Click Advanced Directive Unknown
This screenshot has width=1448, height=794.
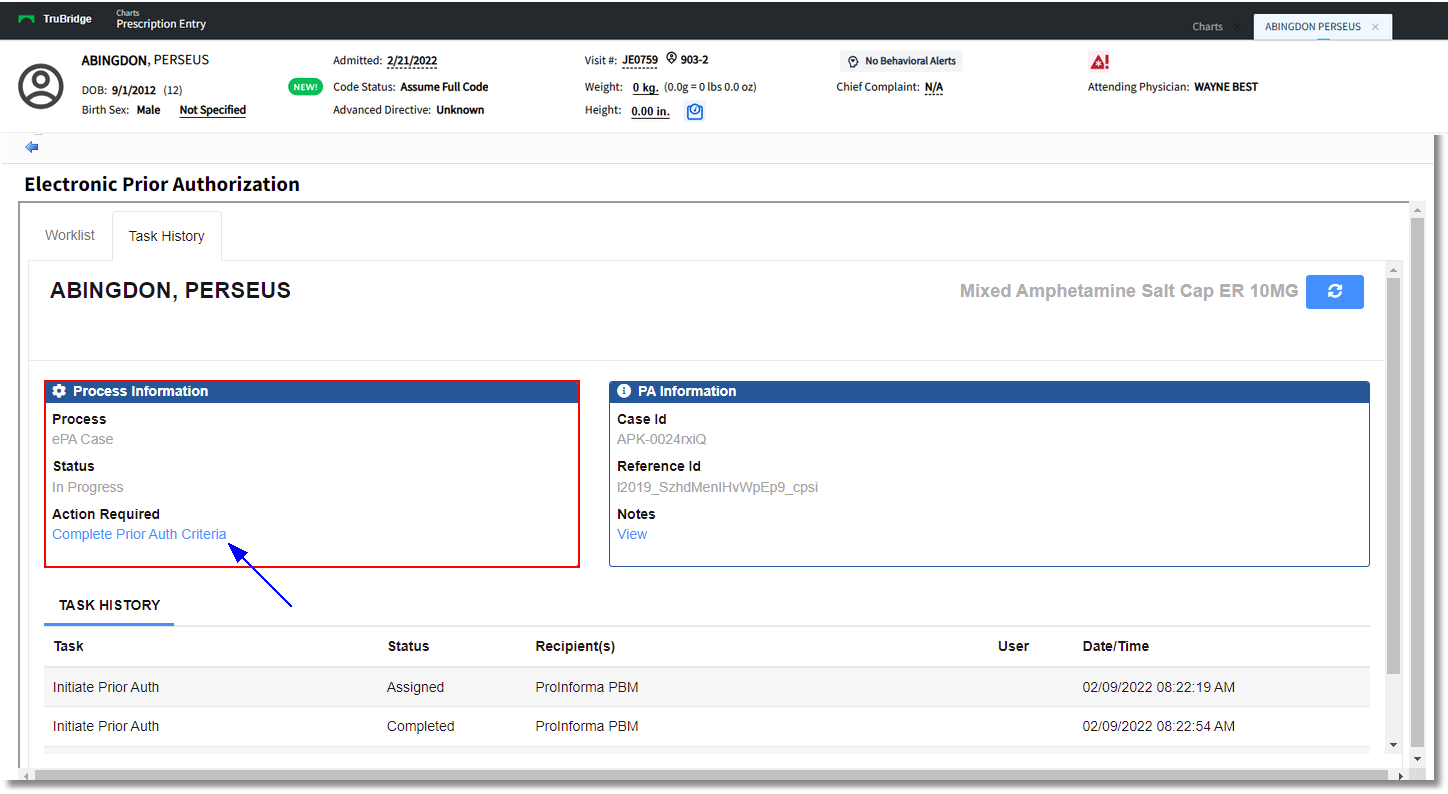click(x=408, y=110)
